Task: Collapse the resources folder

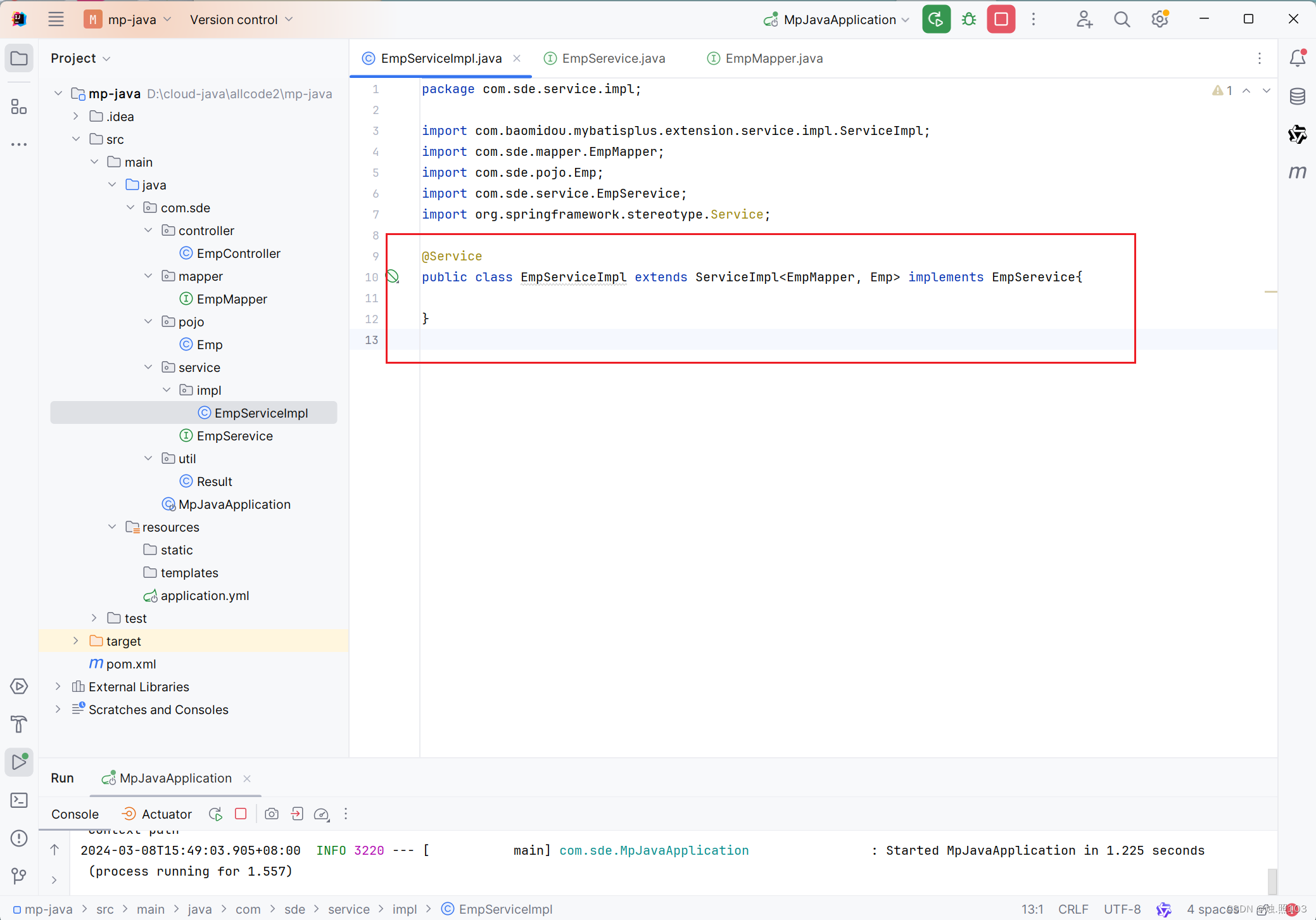Action: (112, 527)
